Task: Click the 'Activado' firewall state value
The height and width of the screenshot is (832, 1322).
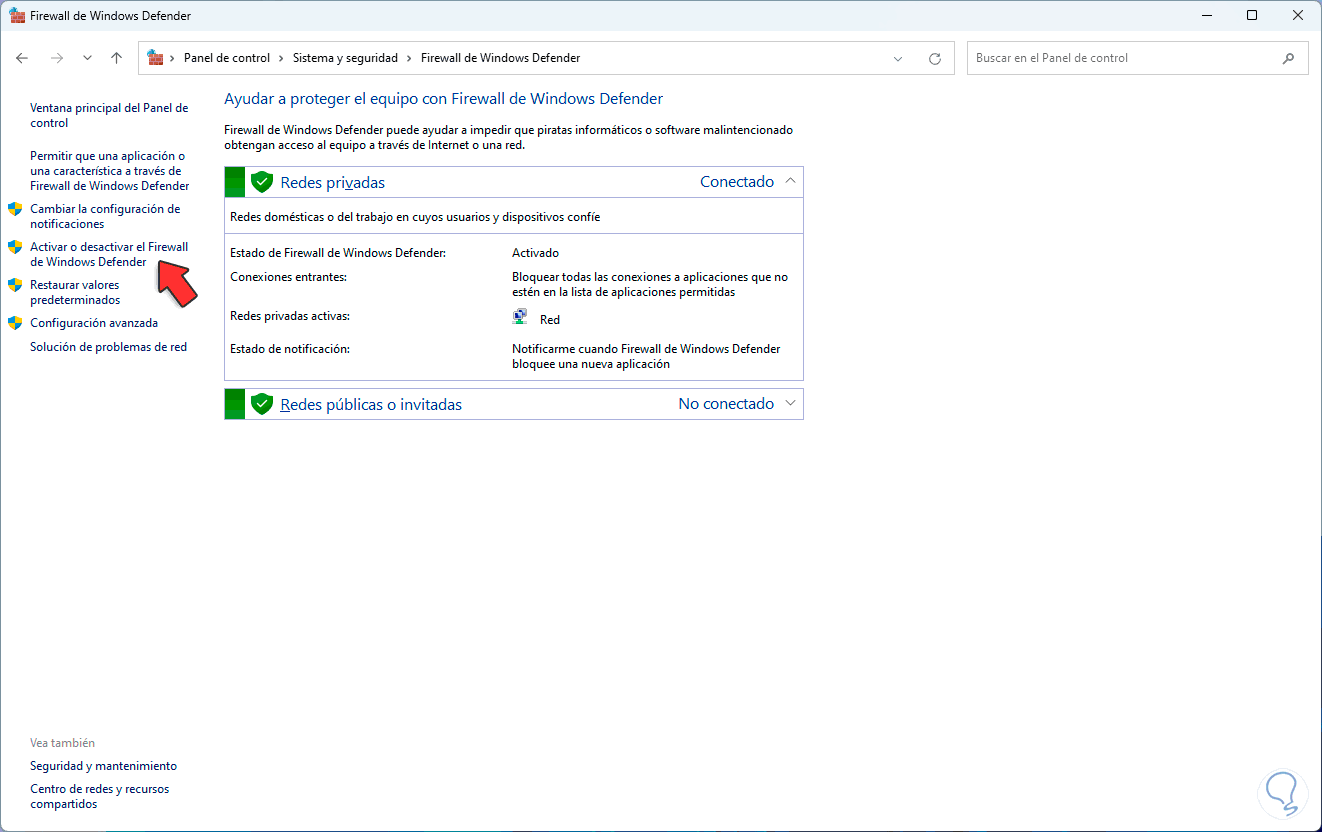Action: 536,253
